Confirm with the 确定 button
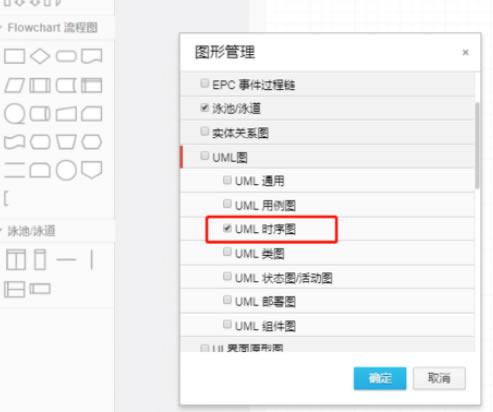Viewport: 493px width, 412px height. pos(380,378)
